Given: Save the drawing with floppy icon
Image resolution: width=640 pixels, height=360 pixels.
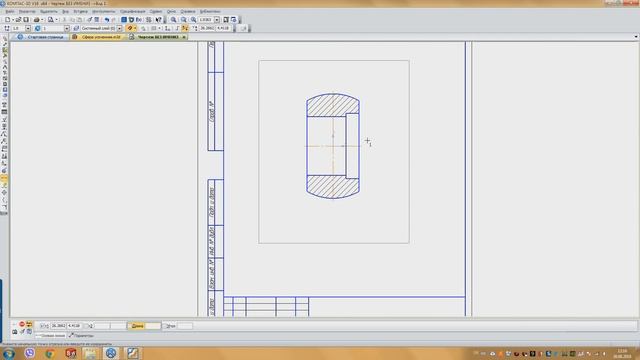Looking at the screenshot, I should [x=26, y=20].
